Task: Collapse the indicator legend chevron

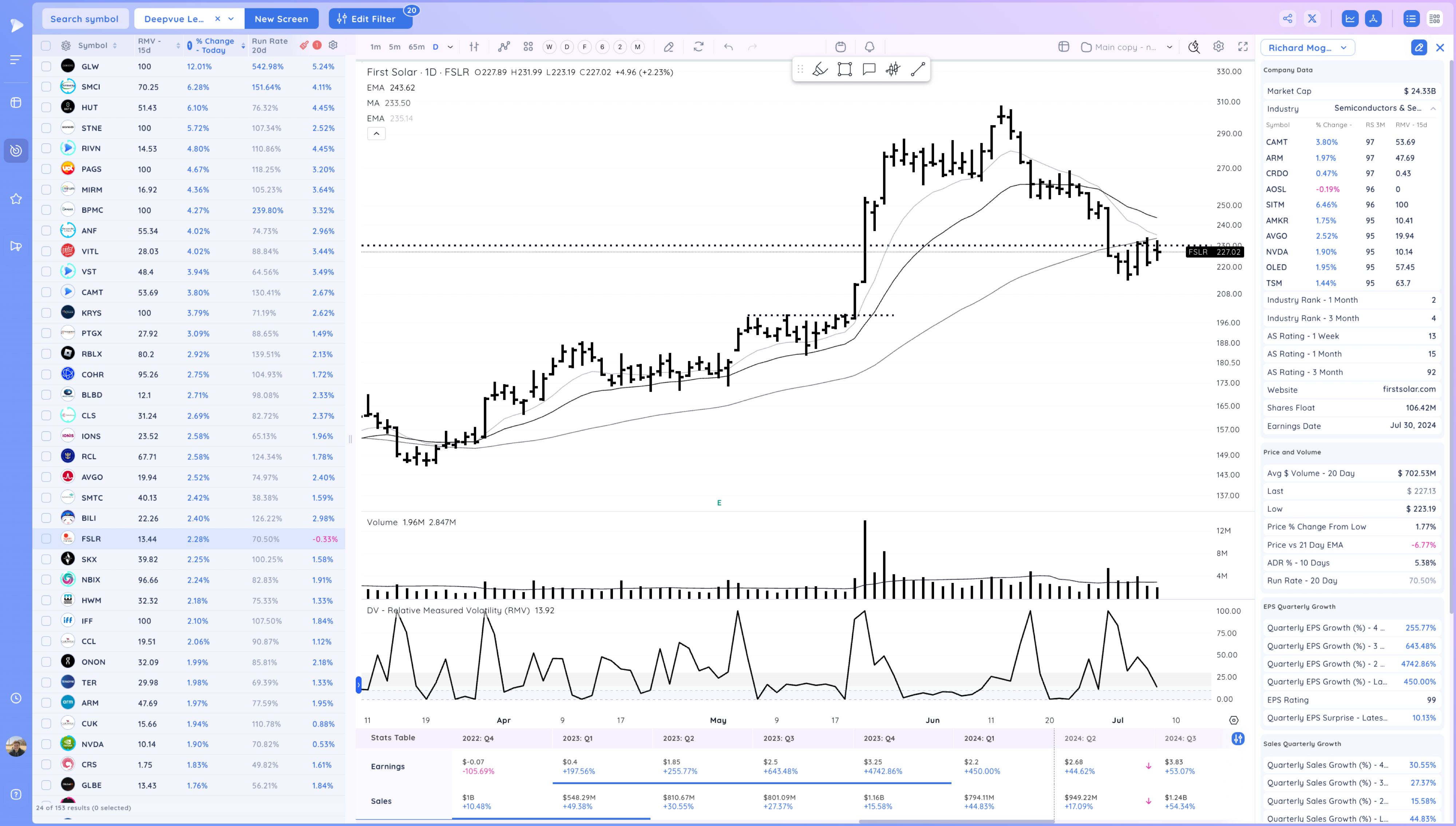Action: click(x=376, y=134)
